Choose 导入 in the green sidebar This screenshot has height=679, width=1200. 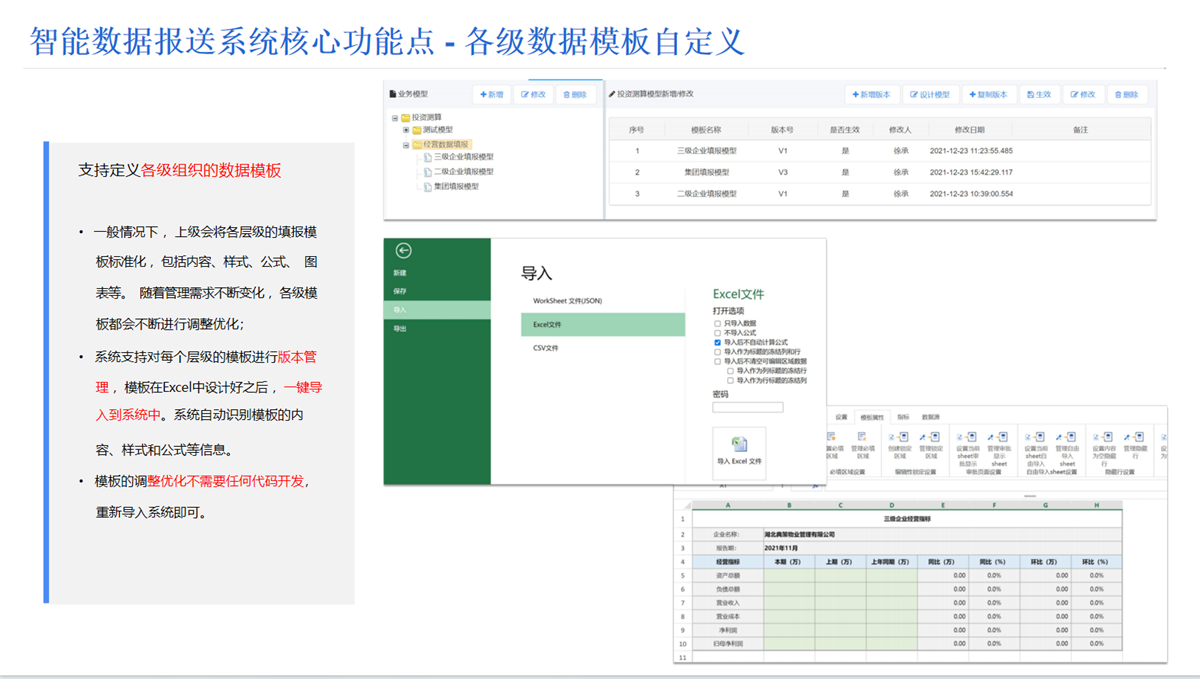click(x=437, y=310)
